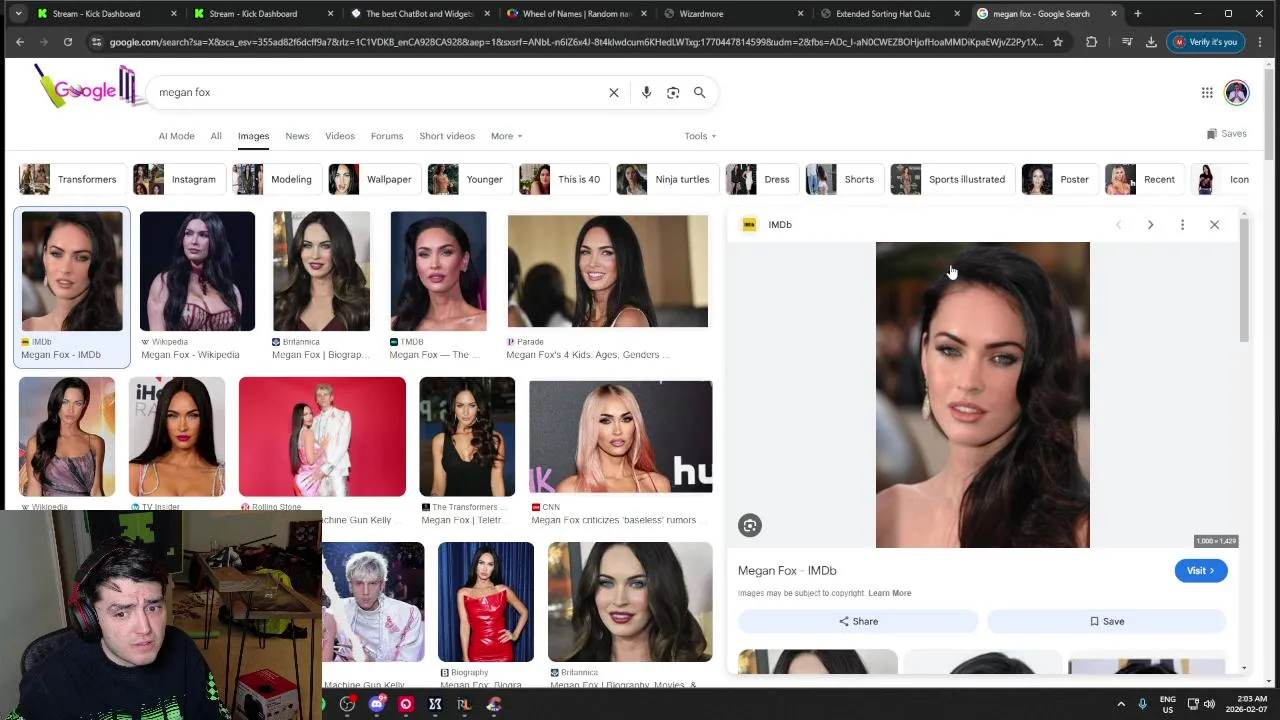1280x720 pixels.
Task: Open the Parade 4 Kids image thumbnail
Action: click(607, 271)
